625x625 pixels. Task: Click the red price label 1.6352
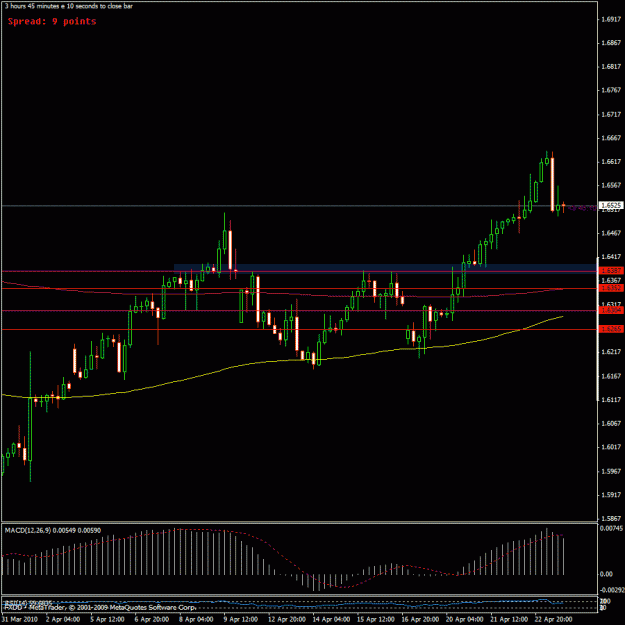611,288
